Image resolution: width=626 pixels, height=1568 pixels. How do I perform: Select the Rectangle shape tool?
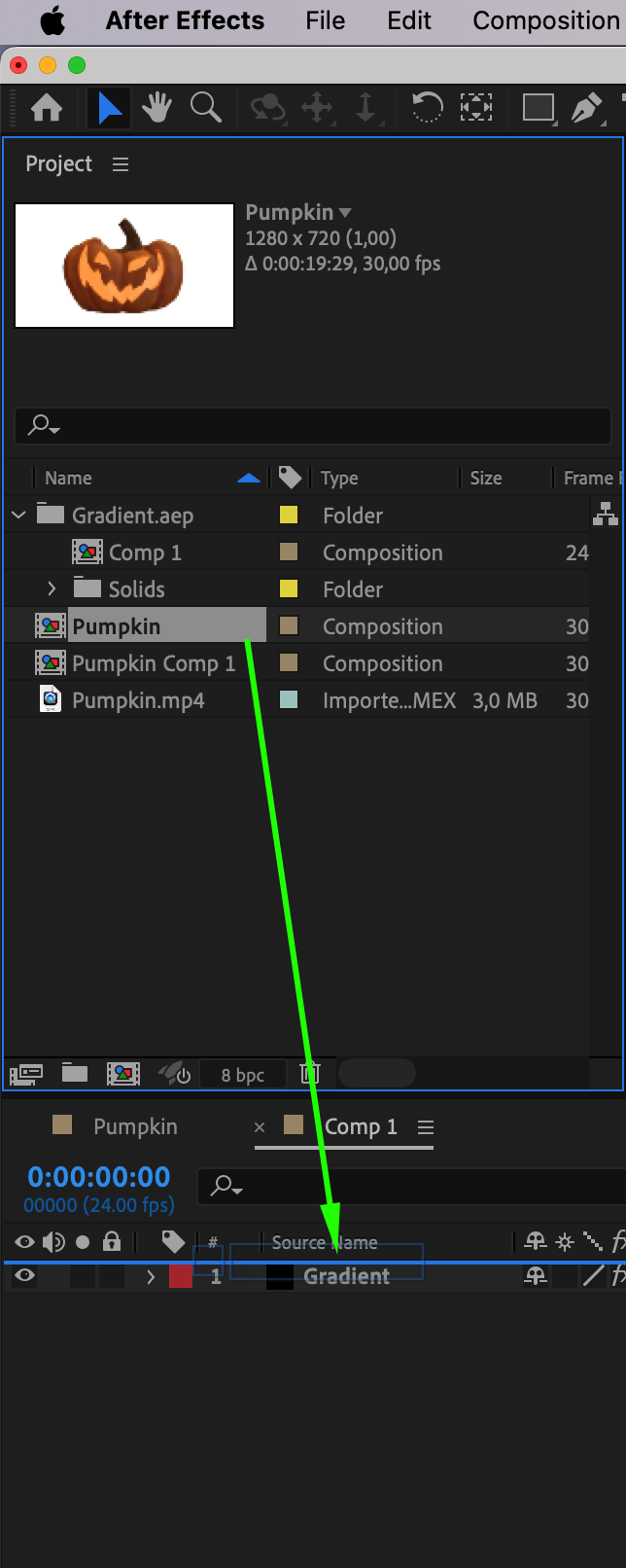(x=538, y=107)
